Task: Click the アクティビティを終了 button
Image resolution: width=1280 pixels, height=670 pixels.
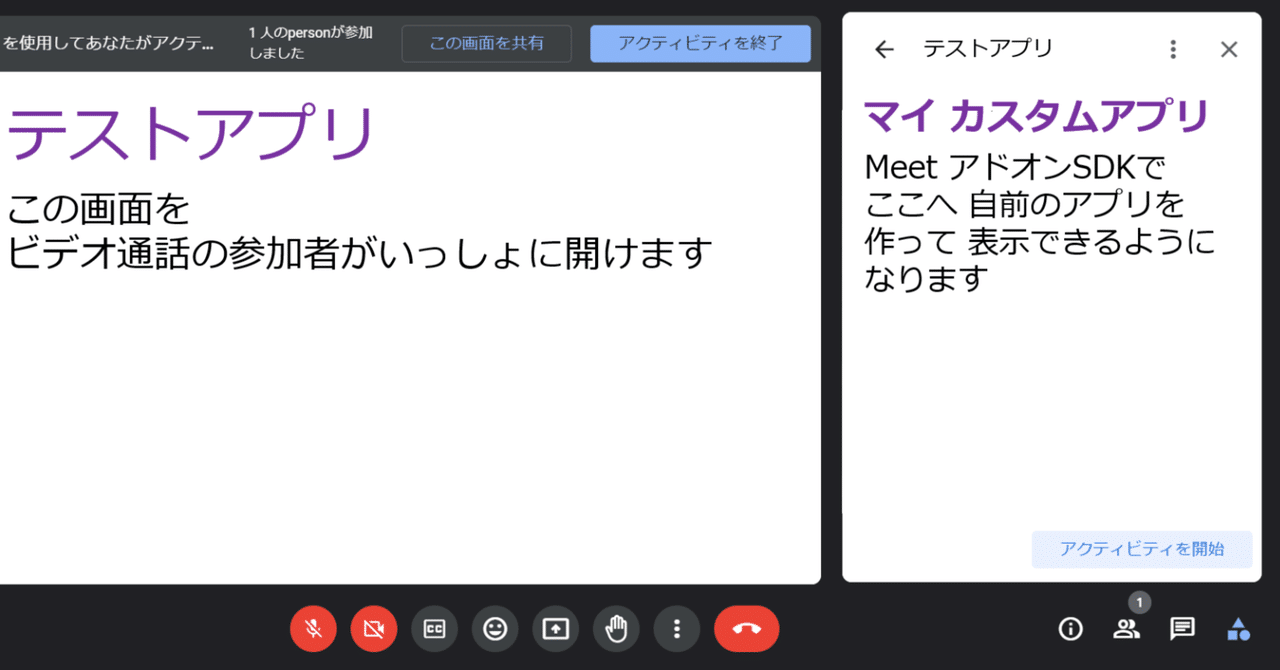Action: [700, 43]
